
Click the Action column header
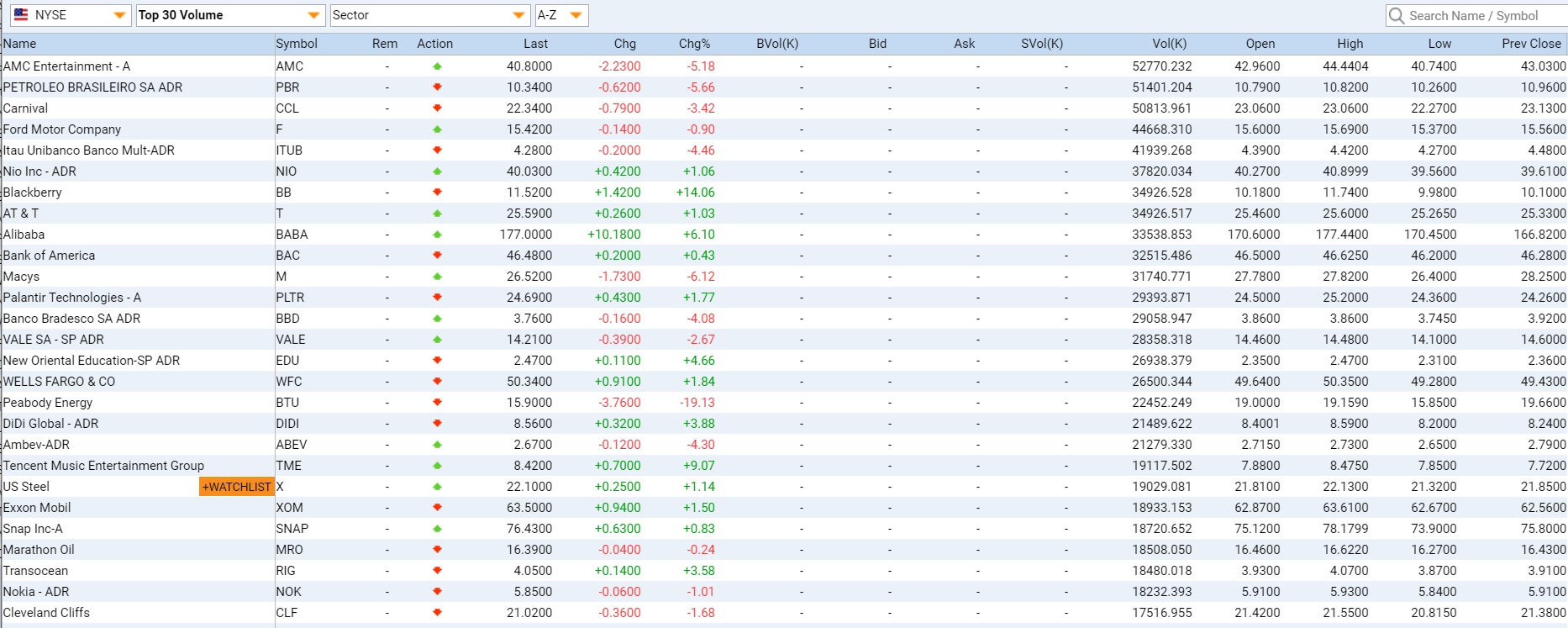tap(434, 44)
